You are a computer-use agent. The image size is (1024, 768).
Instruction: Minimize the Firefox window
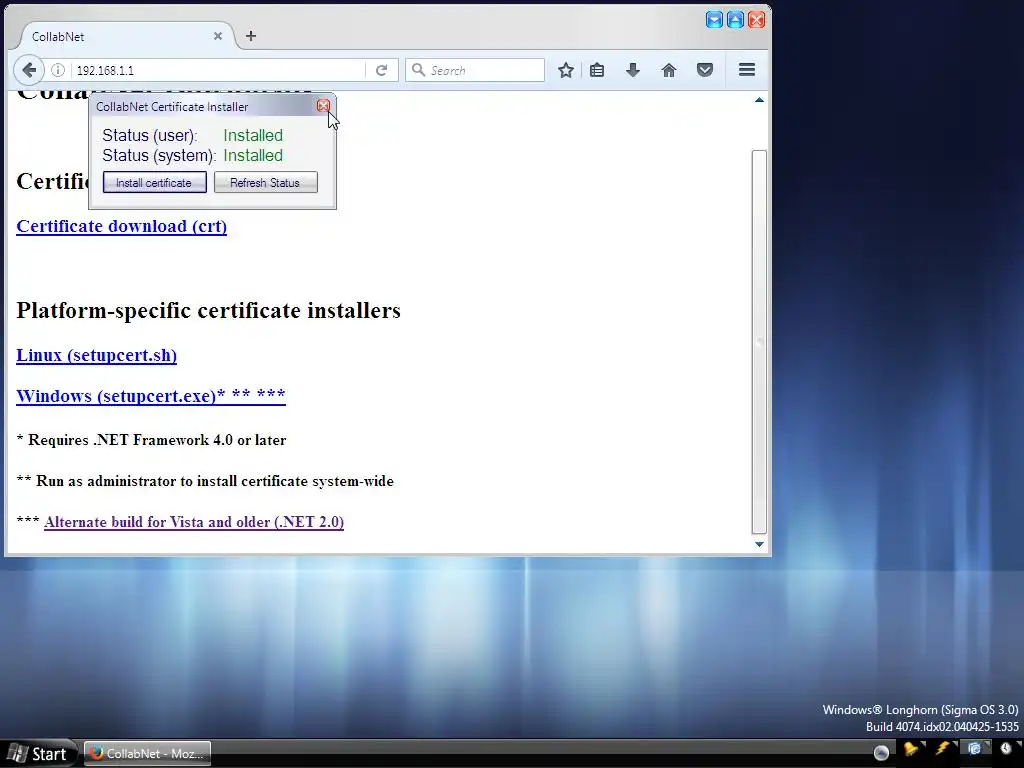click(x=714, y=20)
